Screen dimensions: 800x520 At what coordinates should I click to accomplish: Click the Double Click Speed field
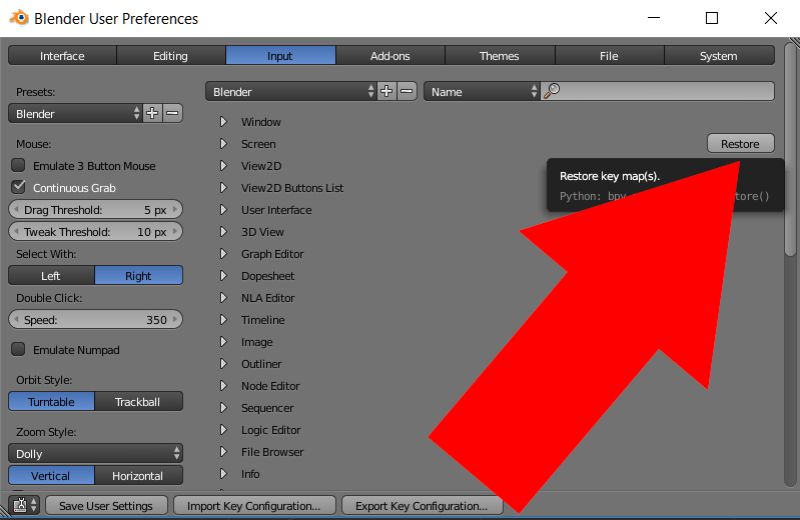coord(95,319)
